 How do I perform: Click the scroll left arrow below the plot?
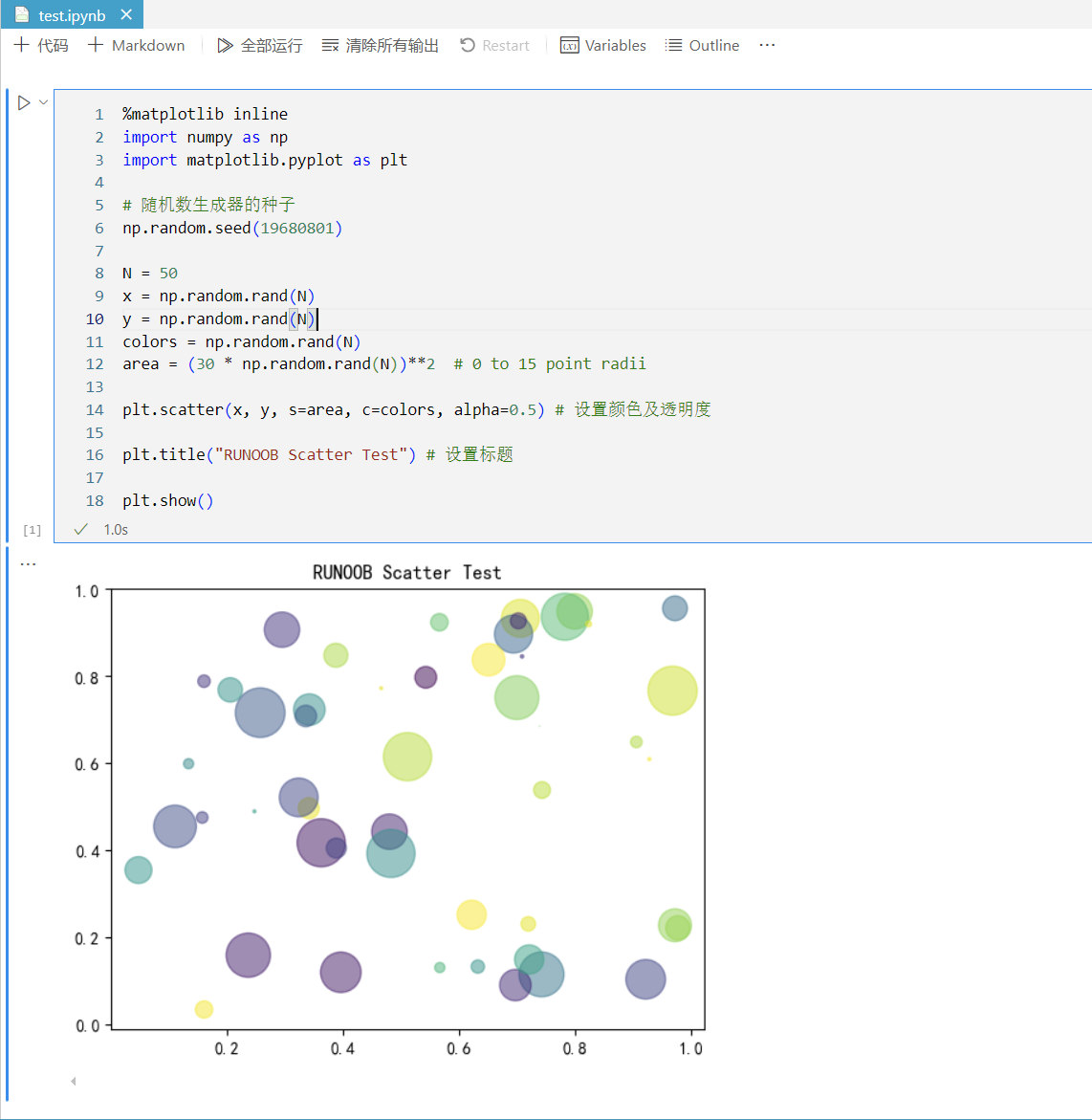click(73, 1081)
